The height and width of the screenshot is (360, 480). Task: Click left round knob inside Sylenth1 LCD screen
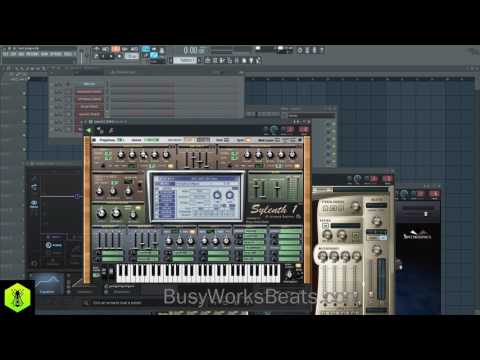pos(217,195)
